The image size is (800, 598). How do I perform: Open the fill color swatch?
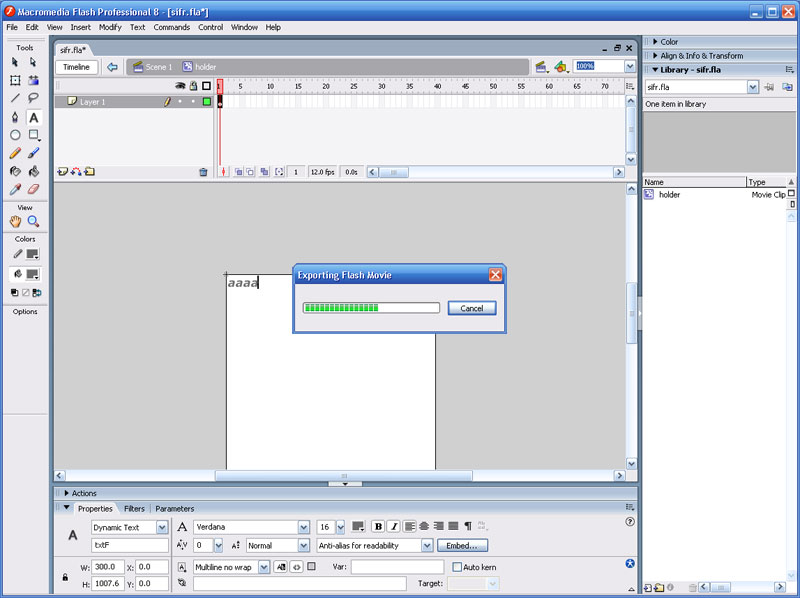click(x=33, y=275)
